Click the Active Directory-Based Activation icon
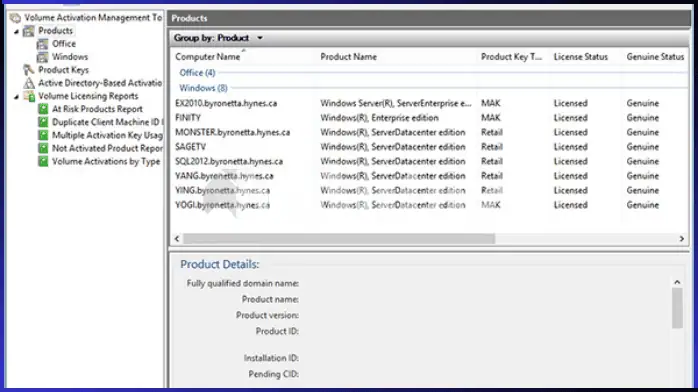Image resolution: width=698 pixels, height=392 pixels. 29,83
